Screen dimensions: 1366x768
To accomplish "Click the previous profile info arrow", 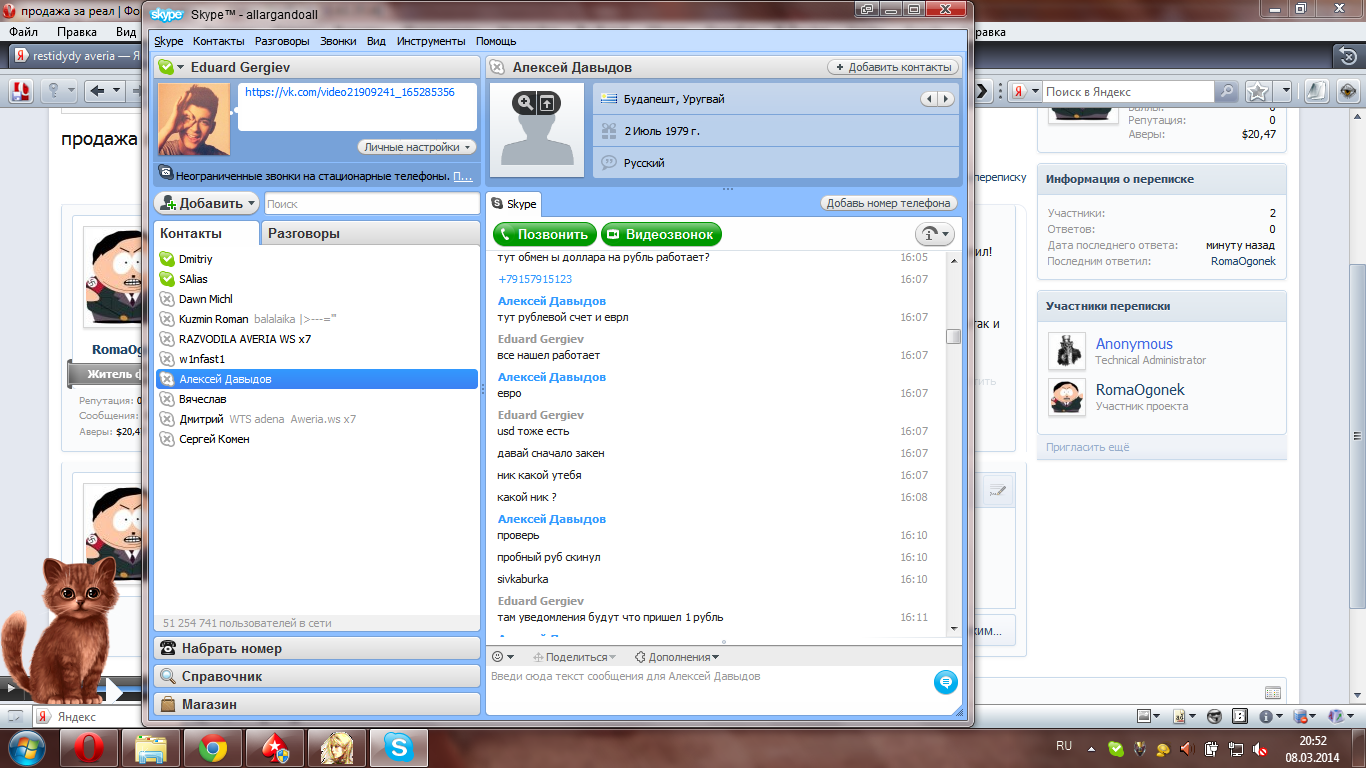I will pyautogui.click(x=930, y=99).
